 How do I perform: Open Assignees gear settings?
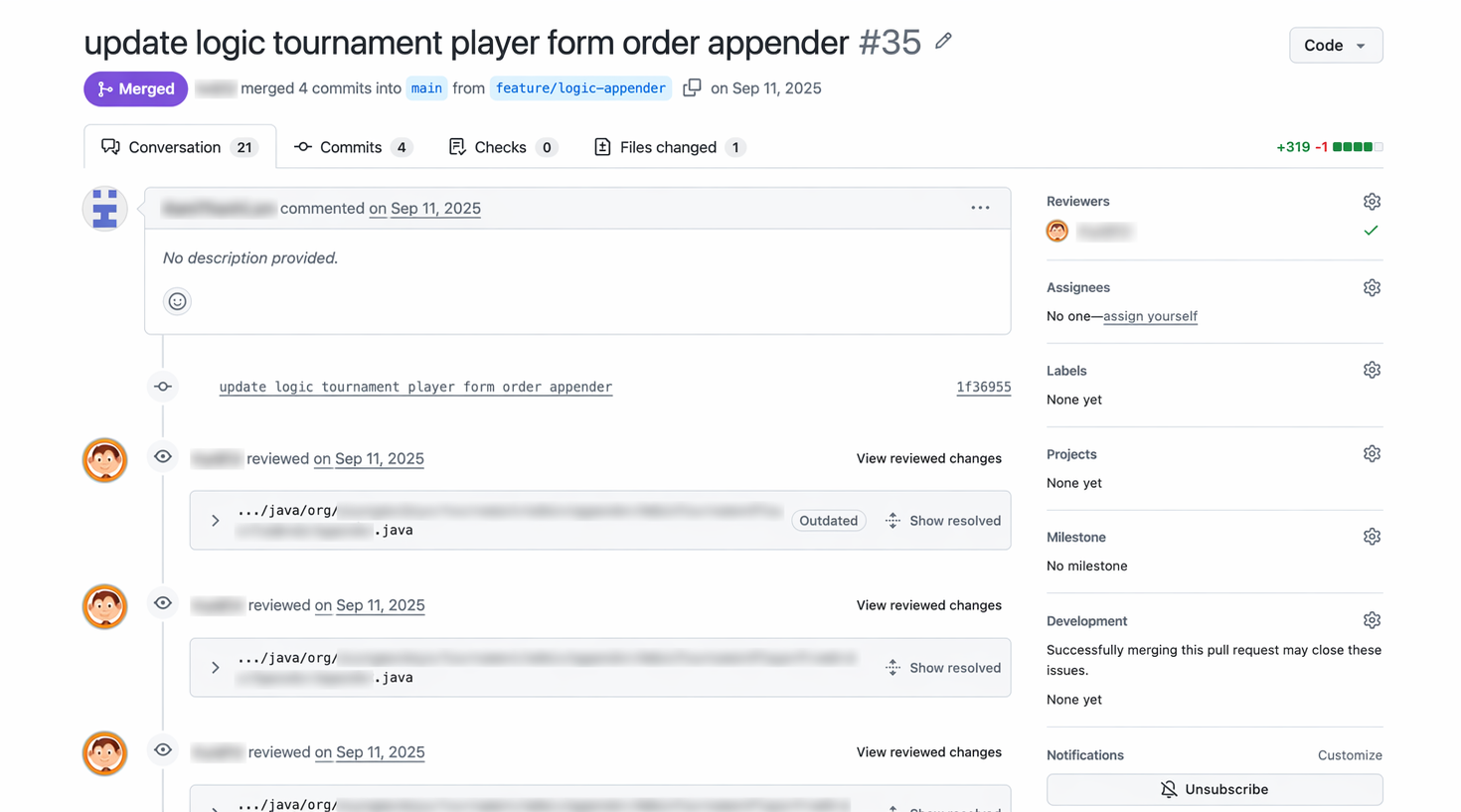click(1372, 287)
